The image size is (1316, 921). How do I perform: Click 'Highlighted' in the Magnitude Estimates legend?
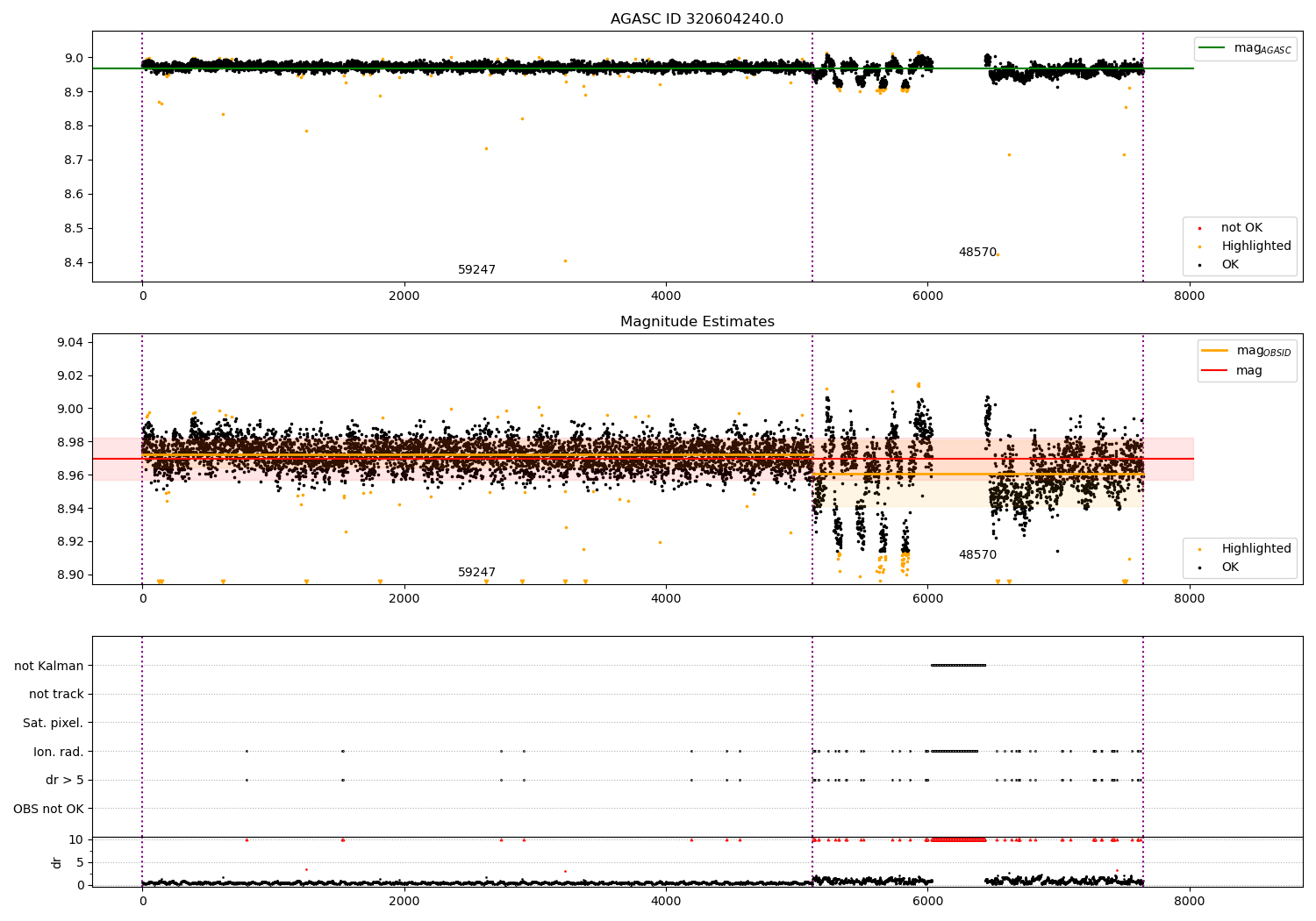(1255, 549)
